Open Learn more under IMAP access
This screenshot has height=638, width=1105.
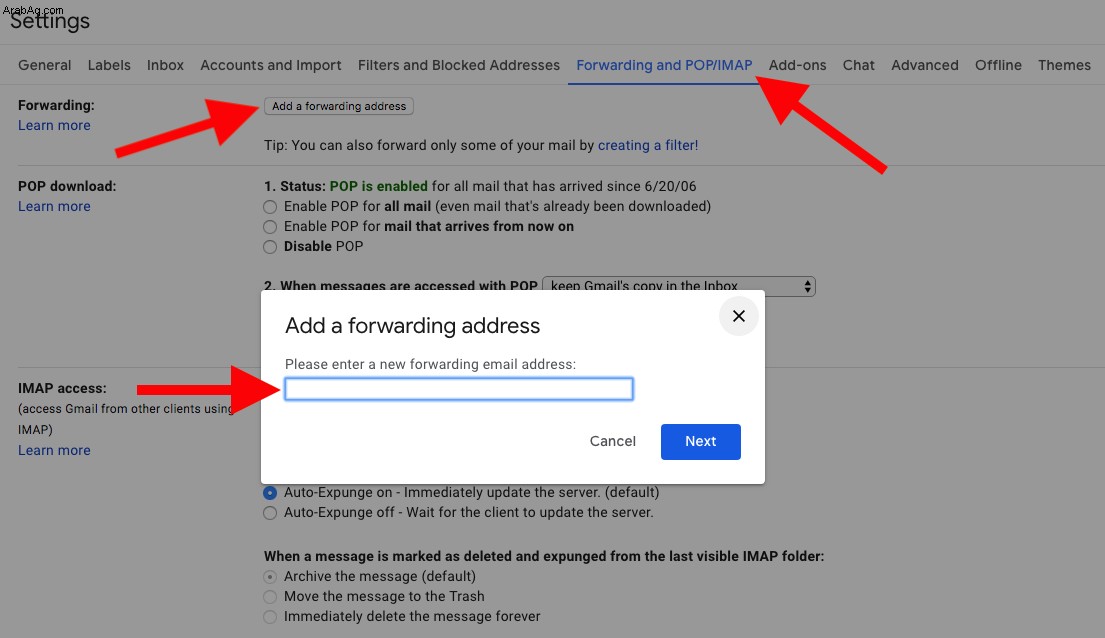(x=54, y=450)
